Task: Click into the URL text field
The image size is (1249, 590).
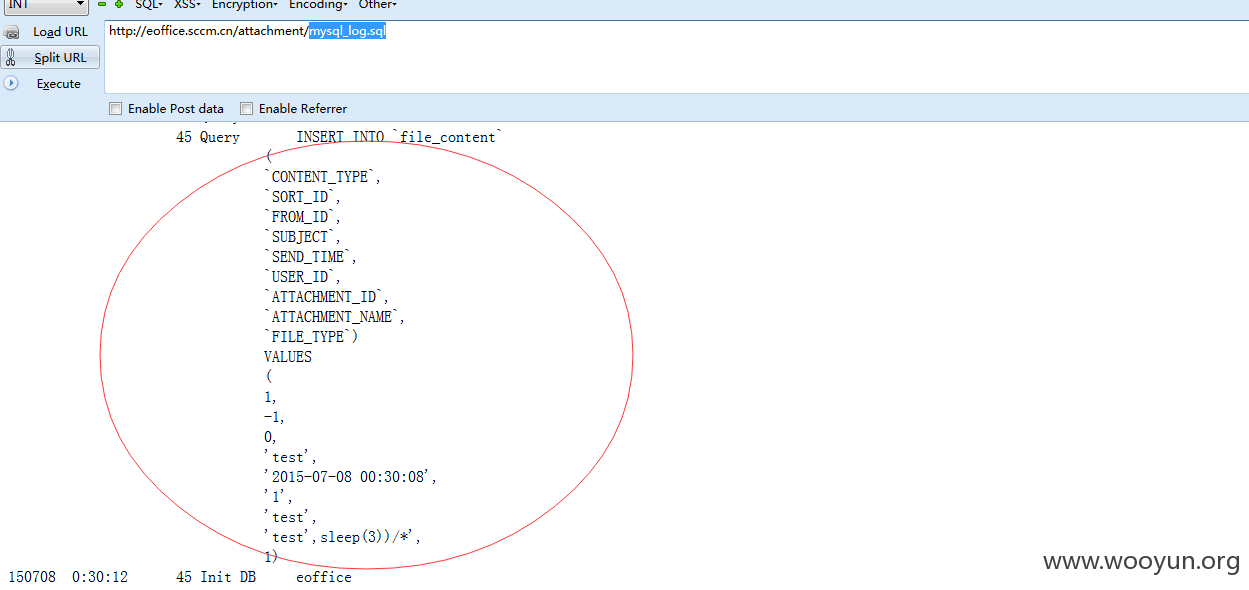Action: coord(675,56)
